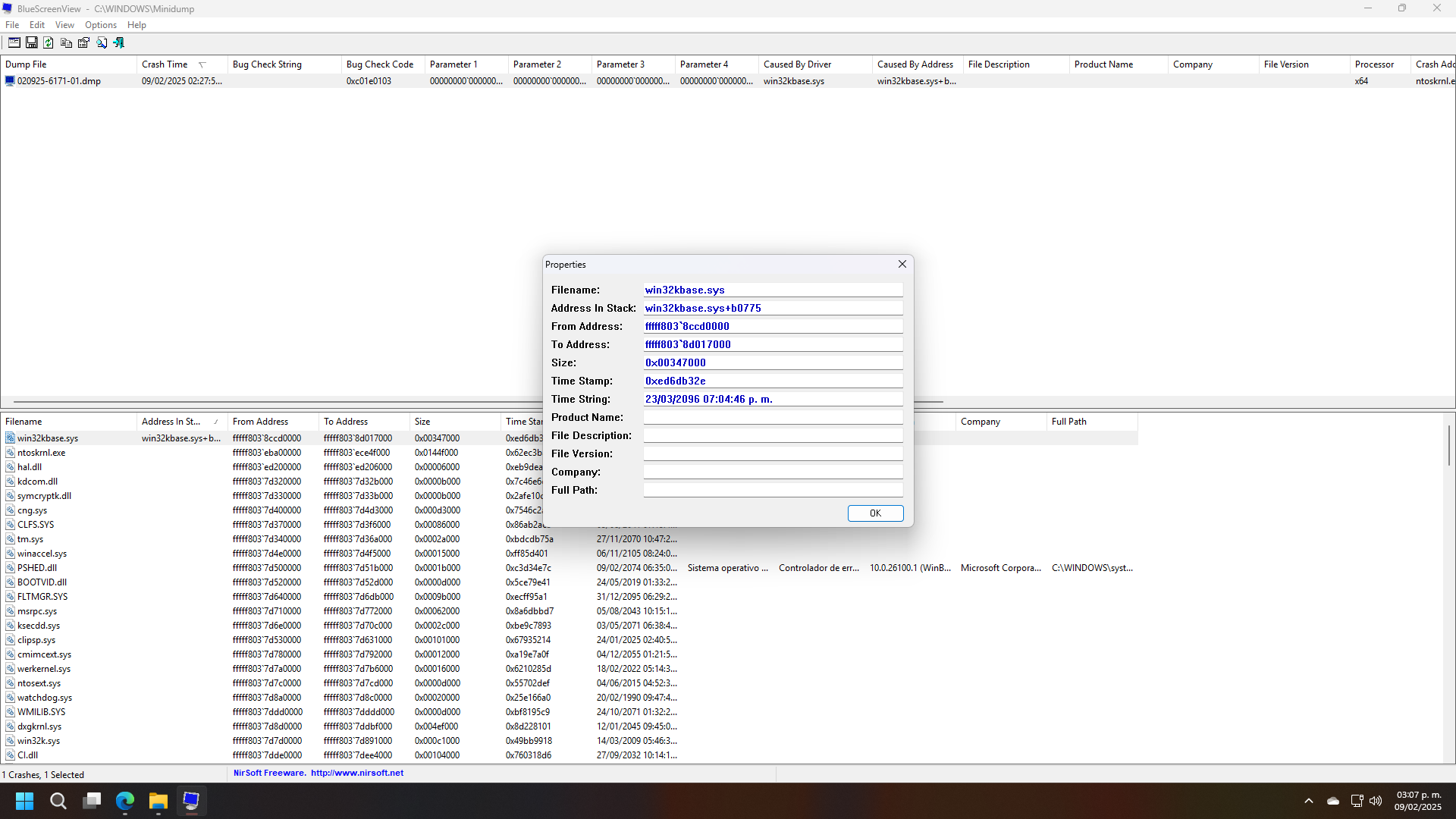The width and height of the screenshot is (1456, 819).
Task: Click the upper pane horizontal scrollbar
Action: 478,402
